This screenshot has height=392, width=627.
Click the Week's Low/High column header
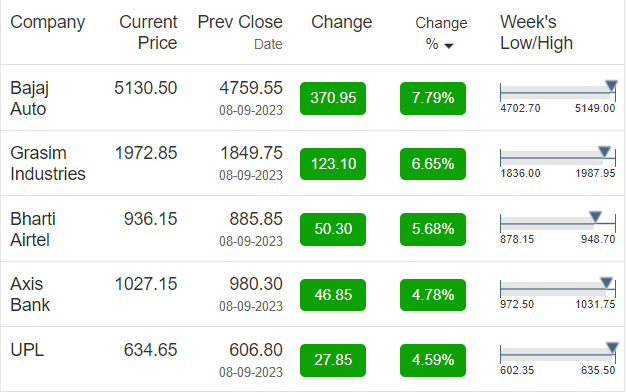click(536, 32)
